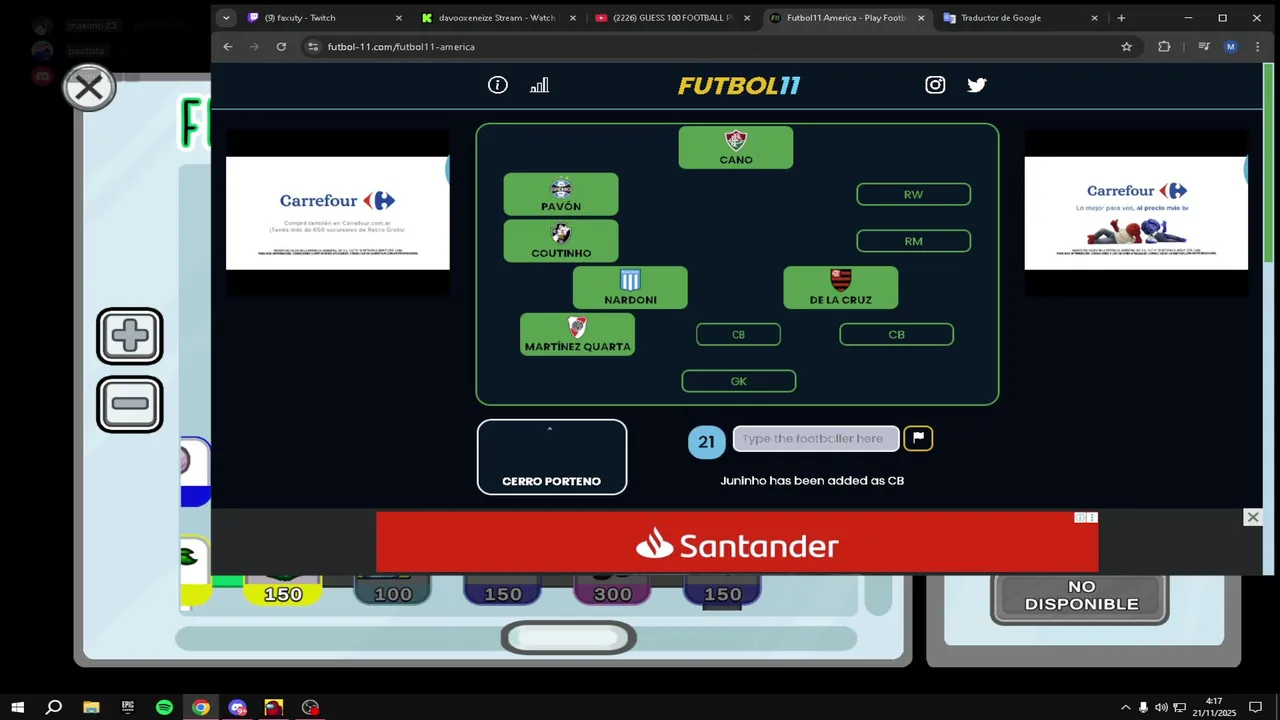1280x720 pixels.
Task: Click the plus zoom button in game
Action: tap(130, 336)
